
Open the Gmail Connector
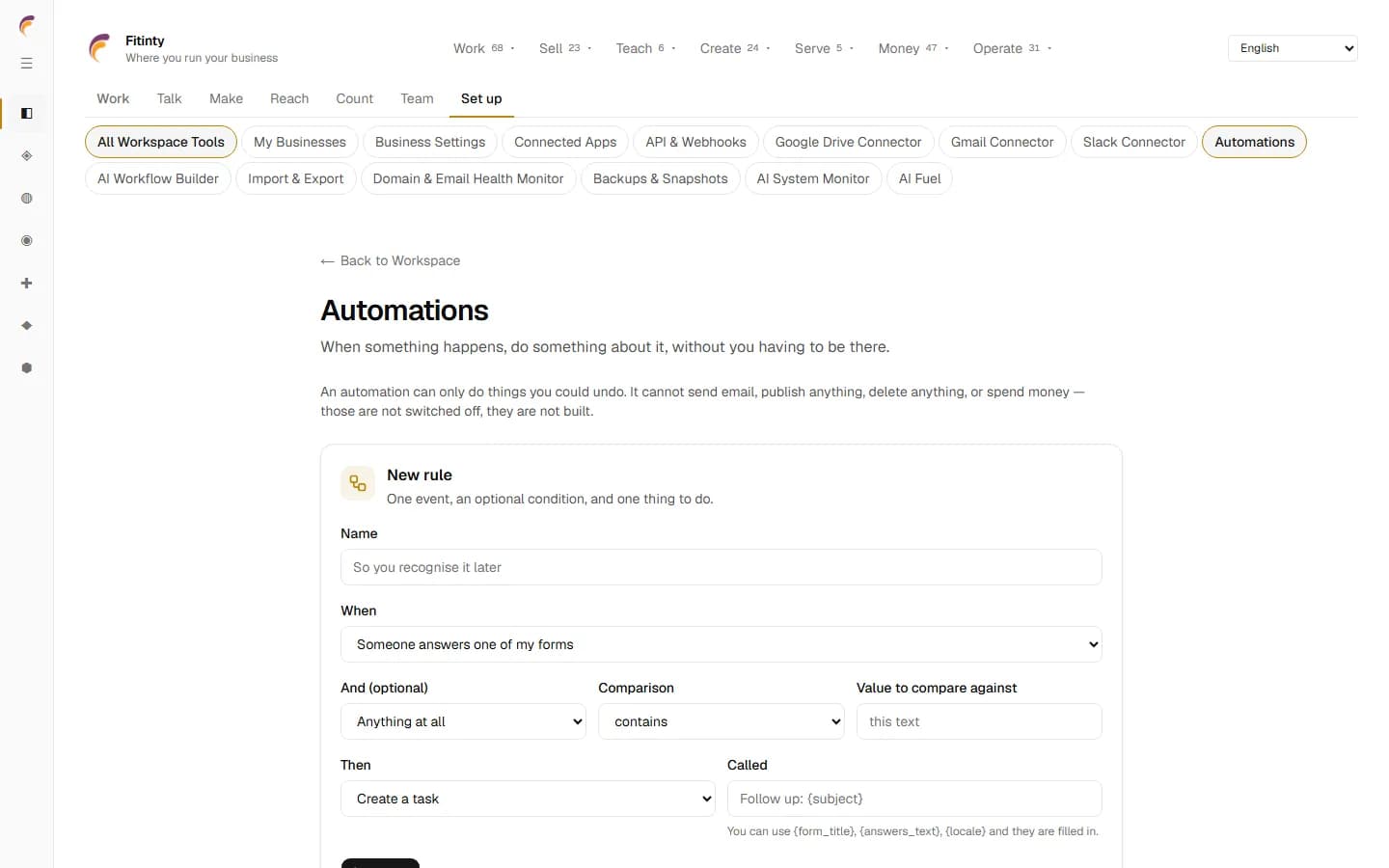(x=1002, y=142)
